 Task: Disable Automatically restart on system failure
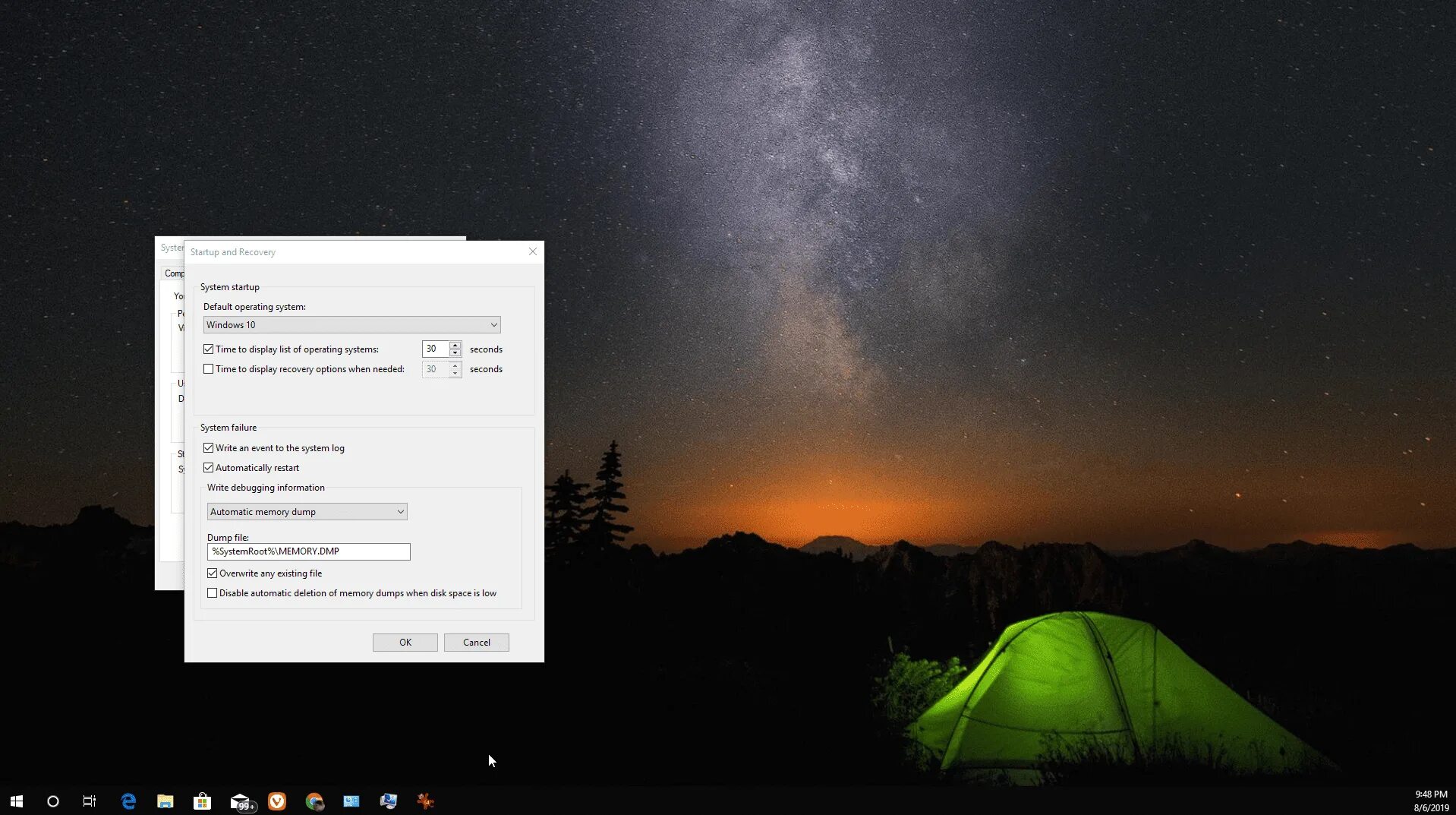click(x=209, y=467)
